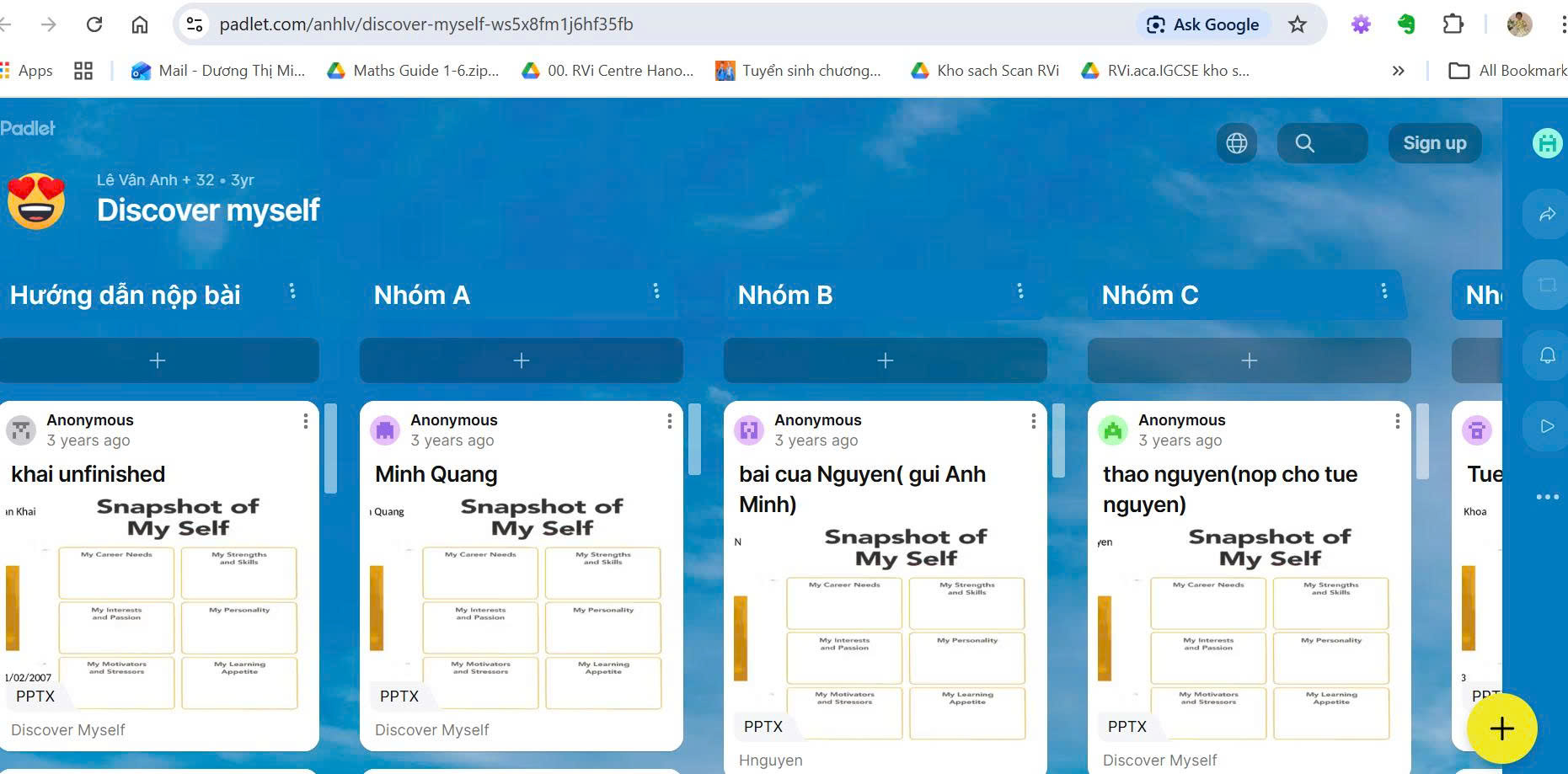Click the yellow add post button
Viewport: 1568px width, 774px height.
(x=1501, y=729)
